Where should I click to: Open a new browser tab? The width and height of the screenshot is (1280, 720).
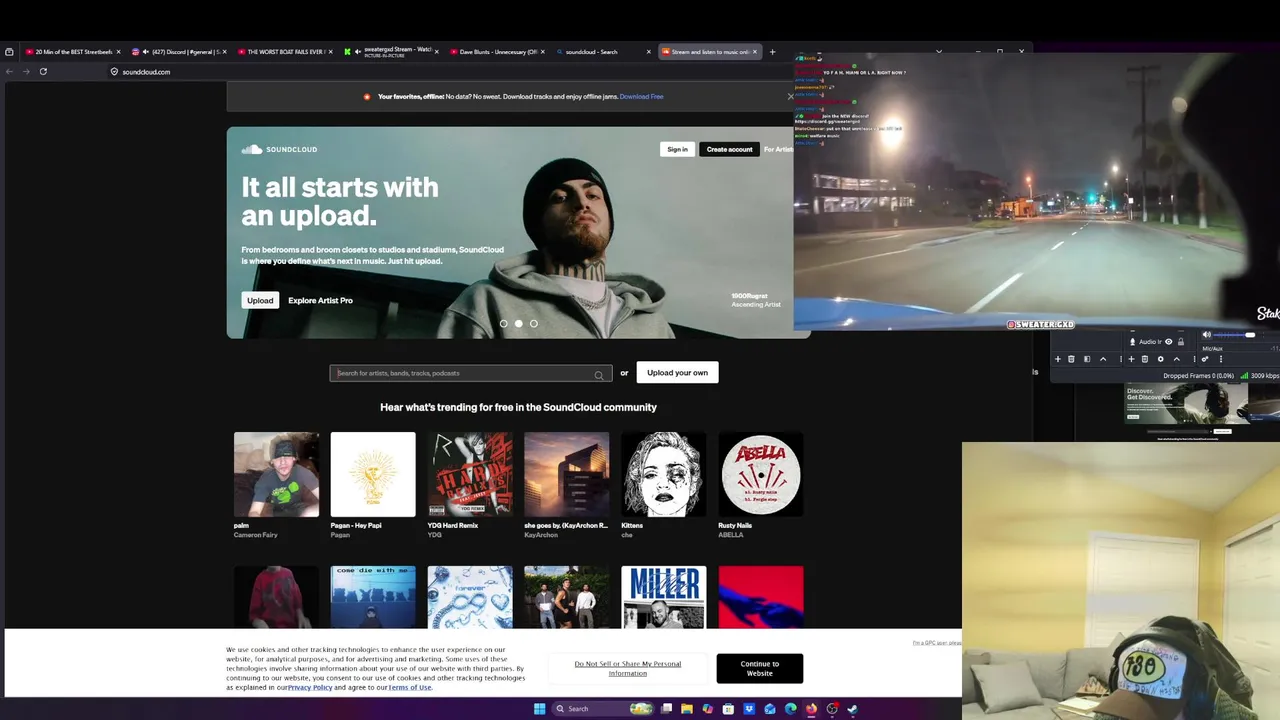click(772, 52)
